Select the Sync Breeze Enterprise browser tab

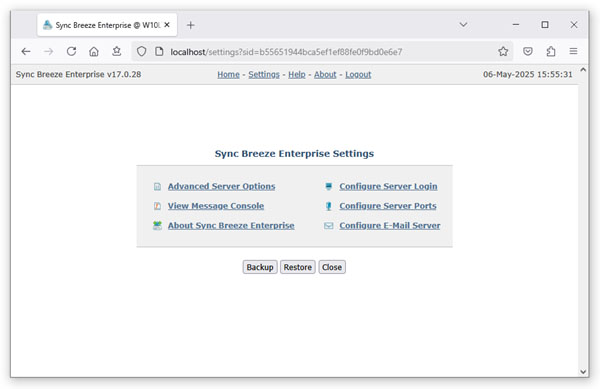tap(107, 25)
